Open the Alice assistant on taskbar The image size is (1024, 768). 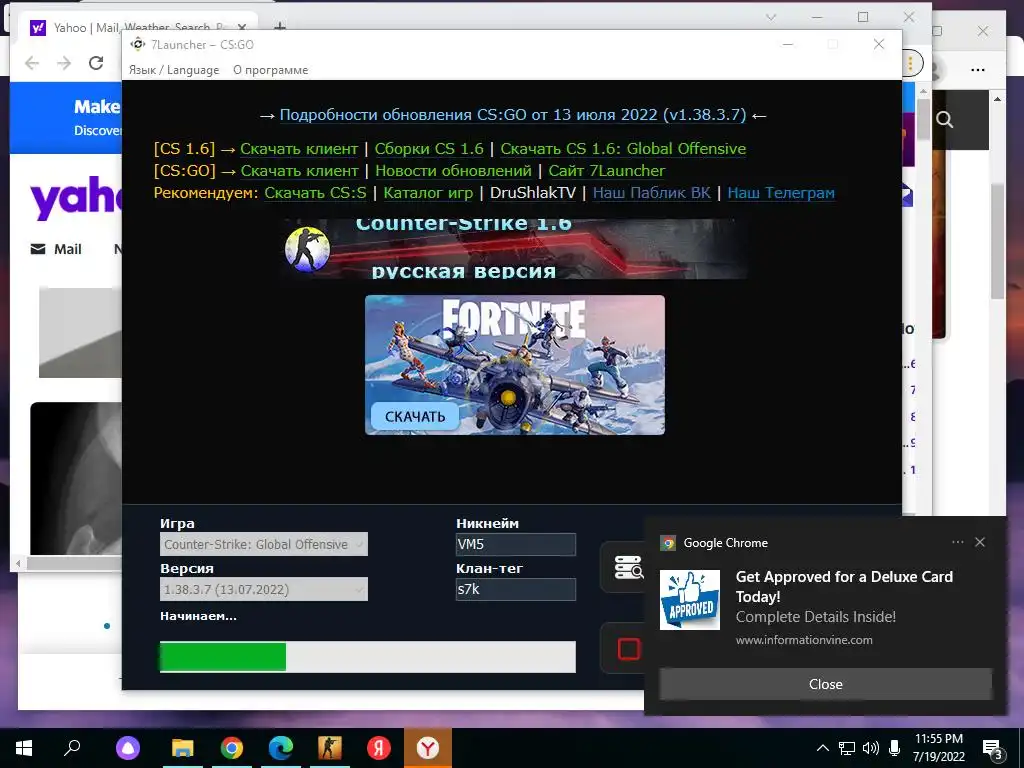[x=128, y=748]
